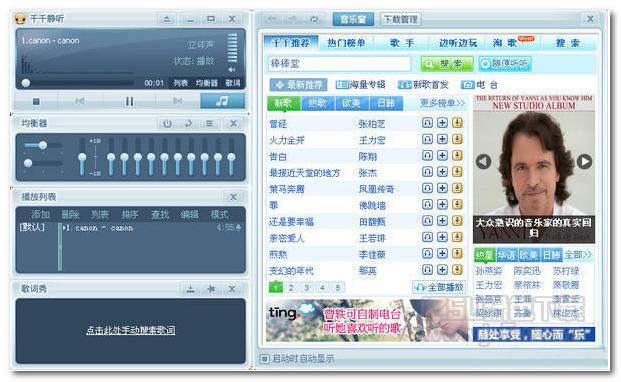Listen to 曾经 using its headphone icon

tap(427, 123)
